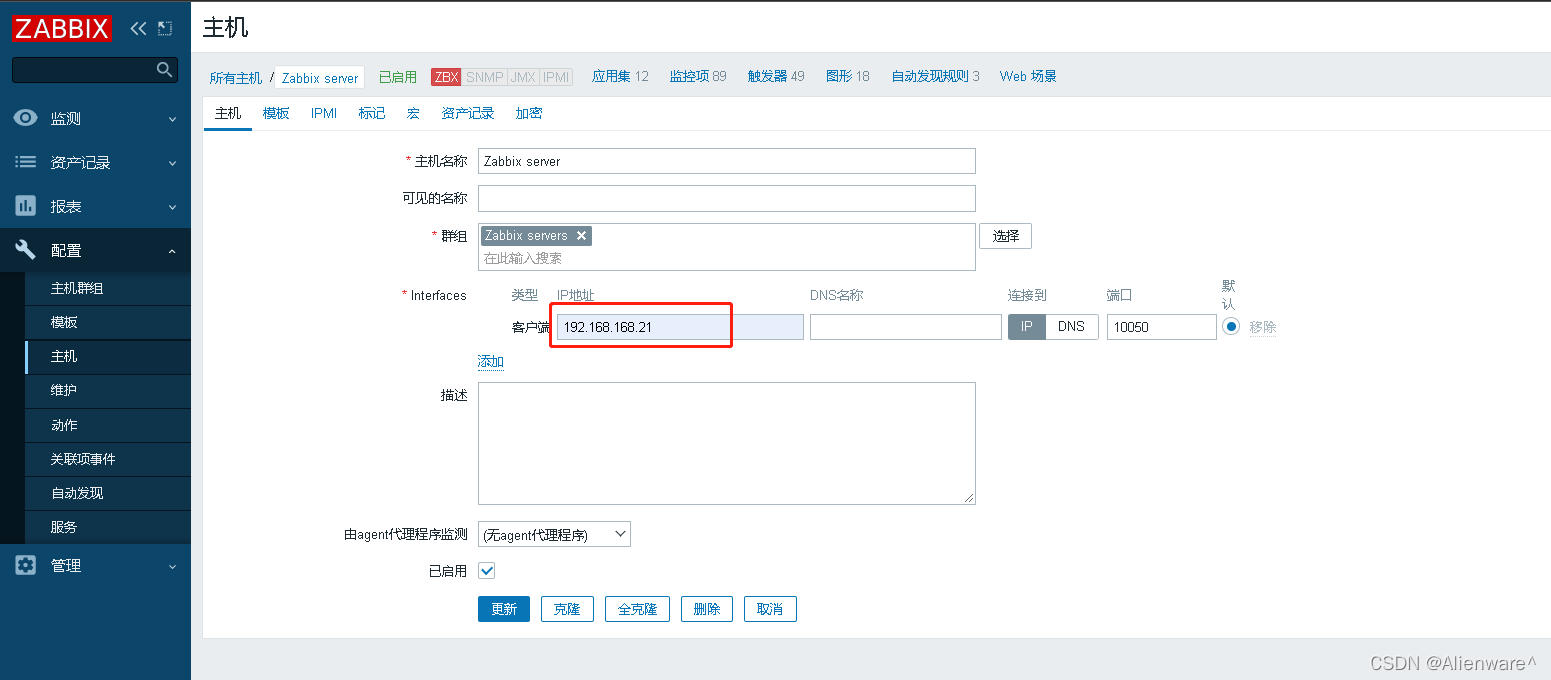The width and height of the screenshot is (1551, 680).
Task: Open 服务 in sidebar
Action: 108,527
